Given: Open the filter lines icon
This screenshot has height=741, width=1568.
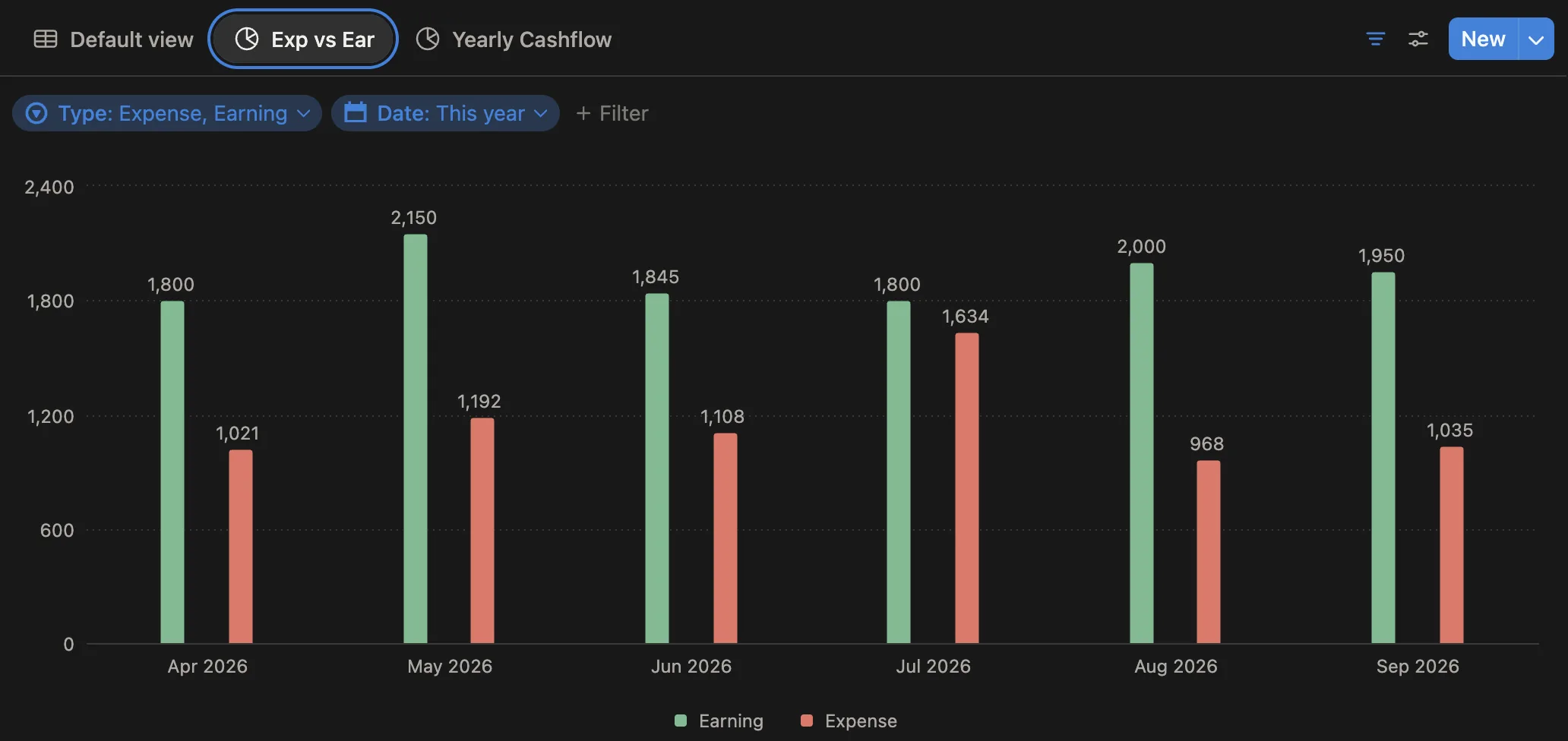Looking at the screenshot, I should click(x=1375, y=39).
